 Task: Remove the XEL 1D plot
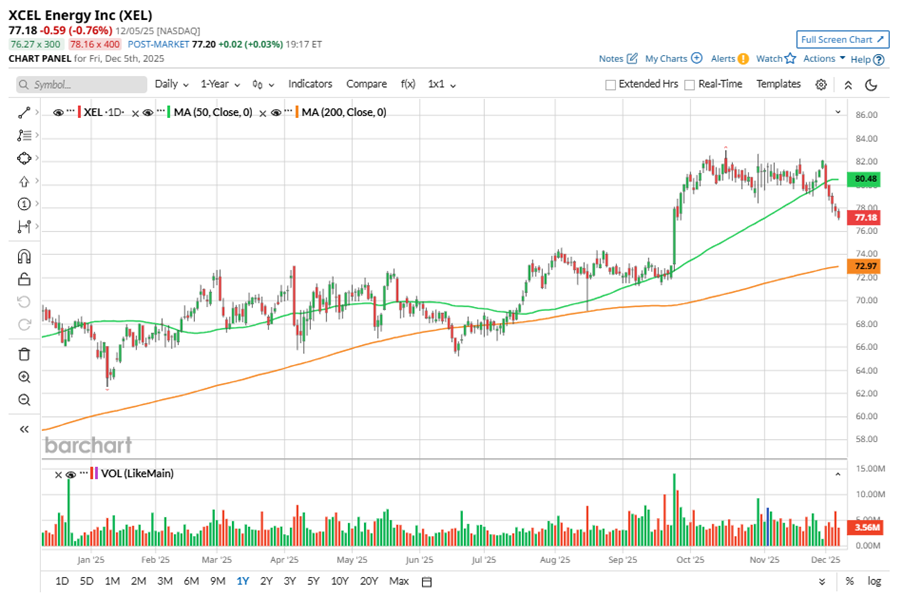135,113
